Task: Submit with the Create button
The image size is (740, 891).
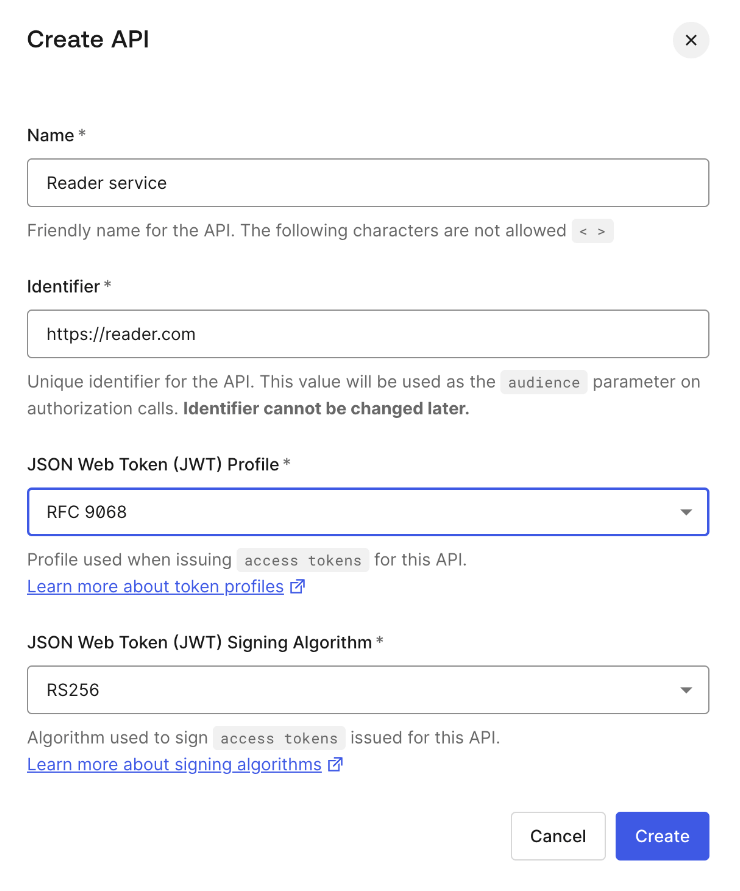Action: pyautogui.click(x=662, y=836)
